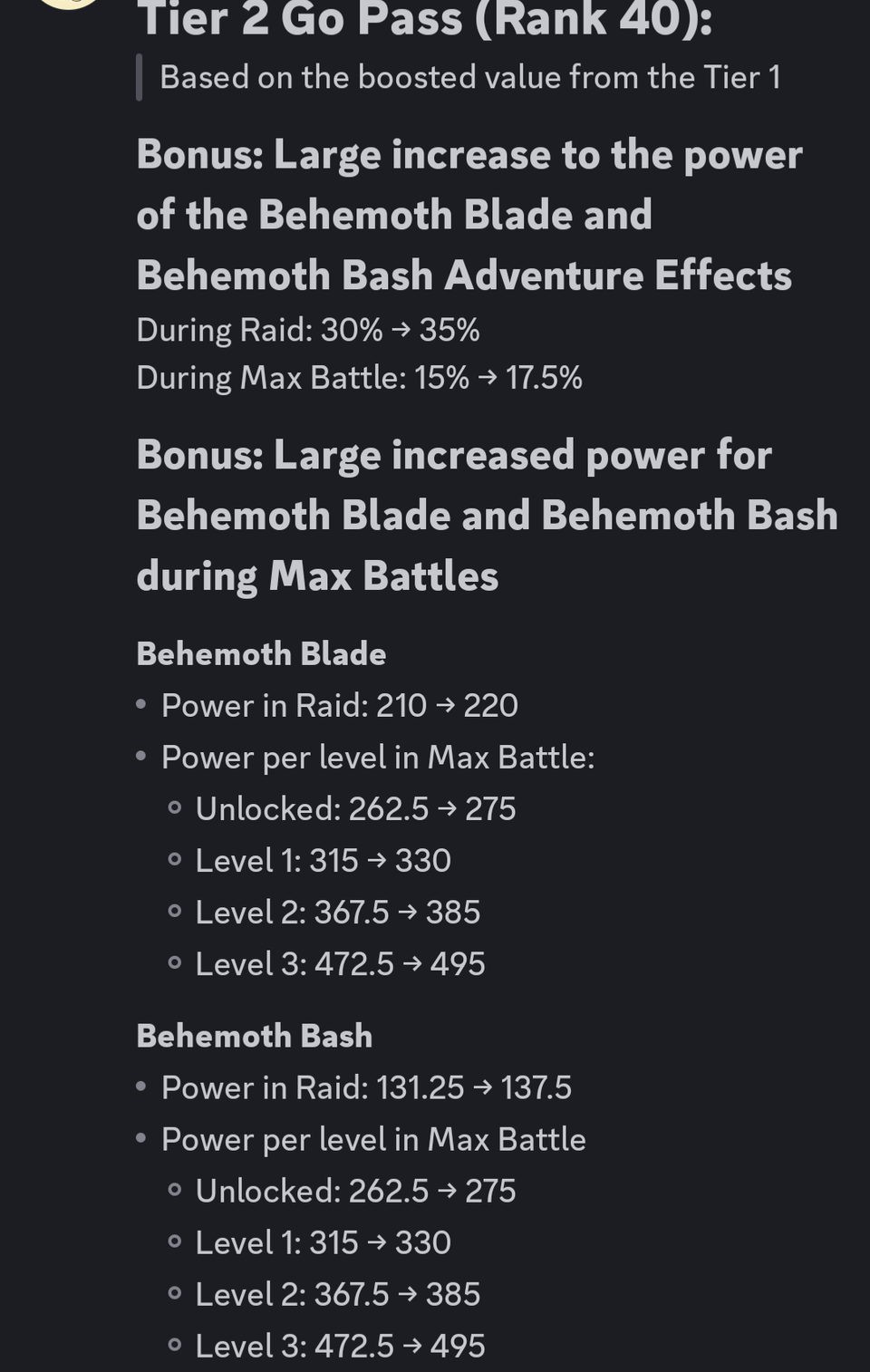Tap Behemoth Blade Level 2: 367.5 → 385

(x=338, y=913)
